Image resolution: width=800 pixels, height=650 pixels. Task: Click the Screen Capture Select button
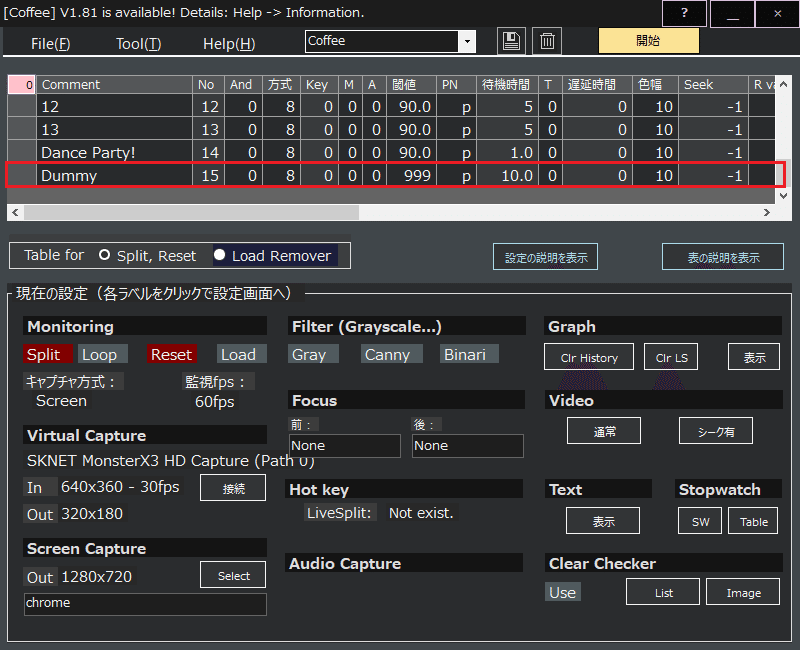pos(233,575)
